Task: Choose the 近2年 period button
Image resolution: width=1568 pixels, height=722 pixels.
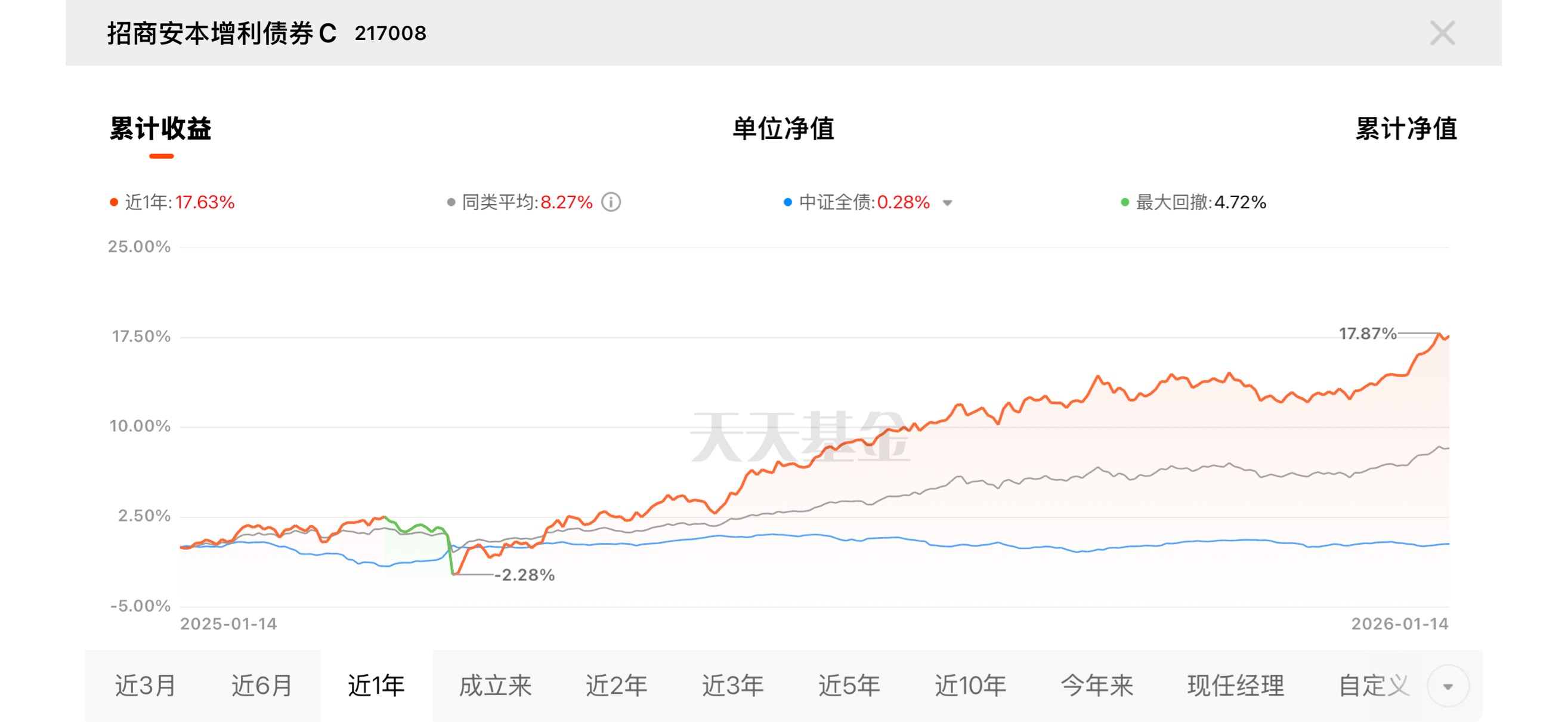Action: coord(616,686)
